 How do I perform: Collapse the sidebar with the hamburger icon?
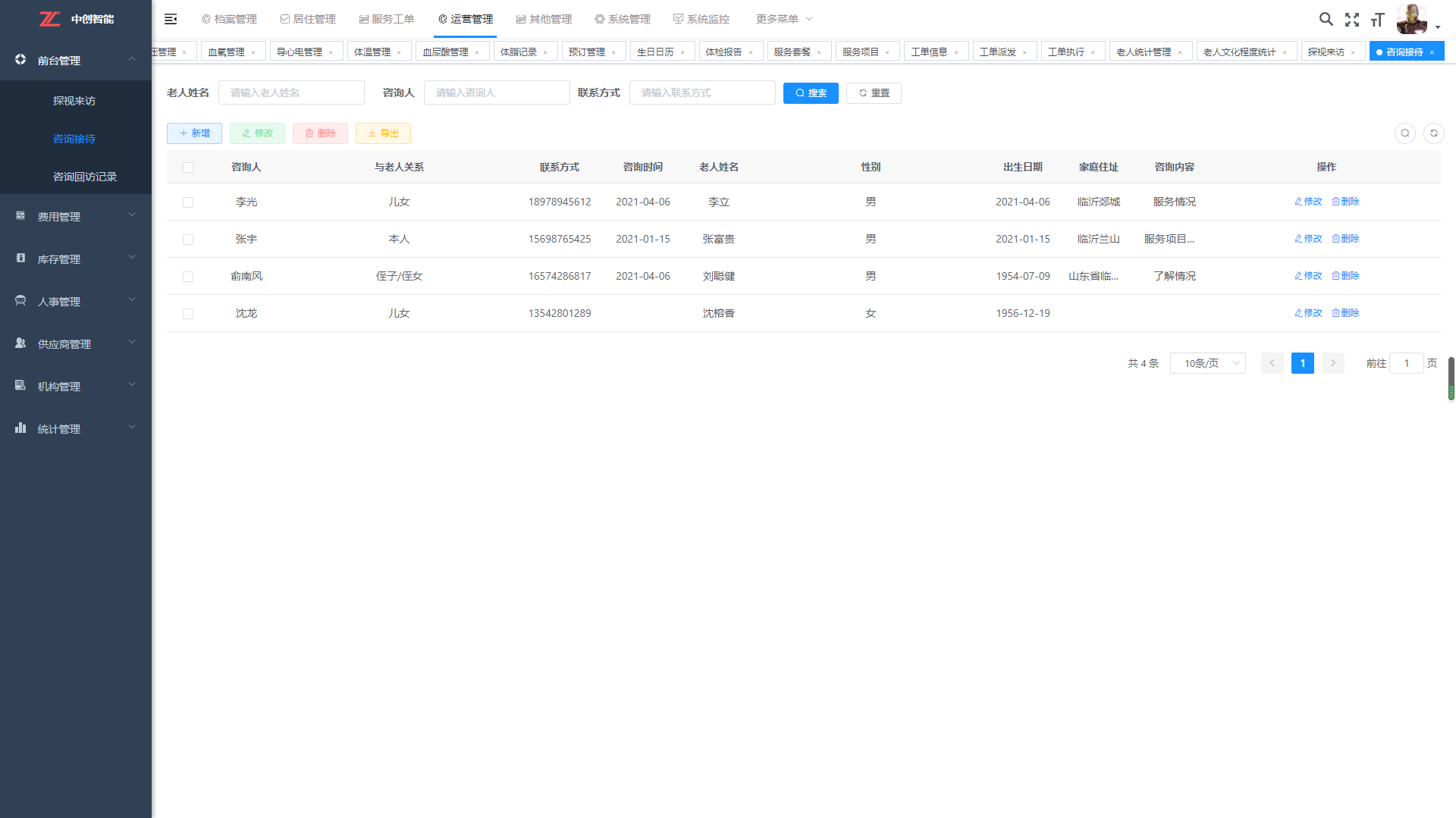tap(171, 19)
